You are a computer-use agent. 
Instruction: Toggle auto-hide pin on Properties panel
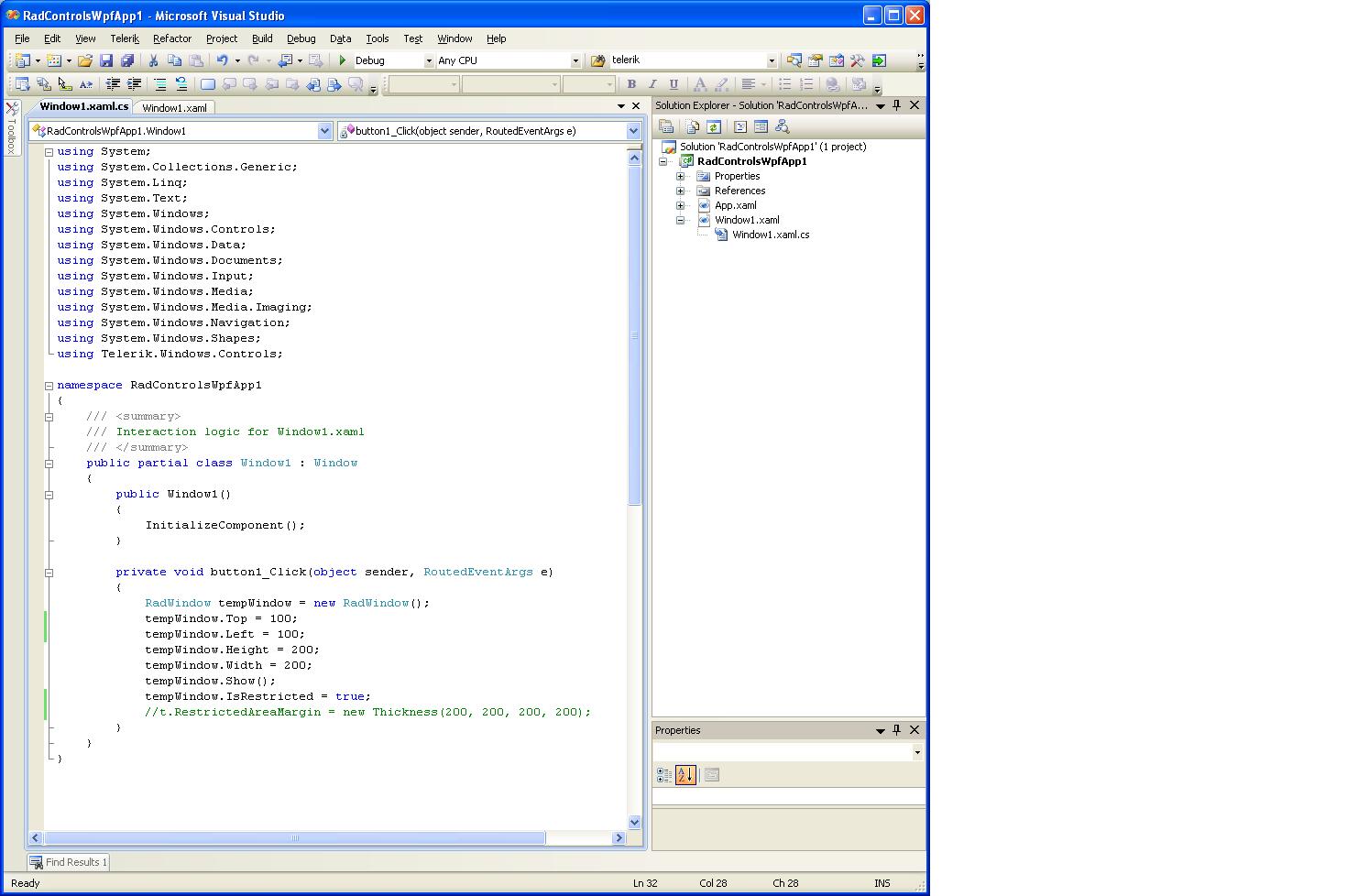[x=897, y=730]
